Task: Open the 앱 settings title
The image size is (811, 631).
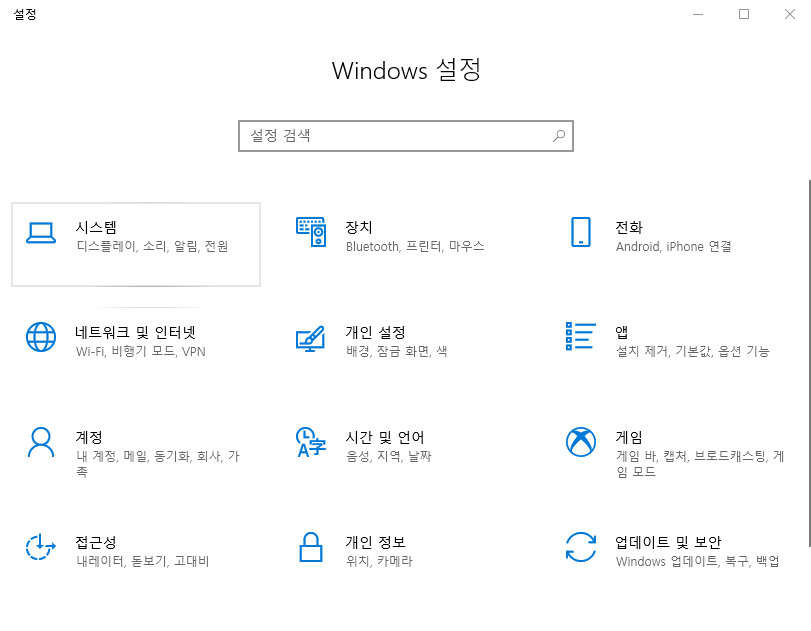Action: 622,332
